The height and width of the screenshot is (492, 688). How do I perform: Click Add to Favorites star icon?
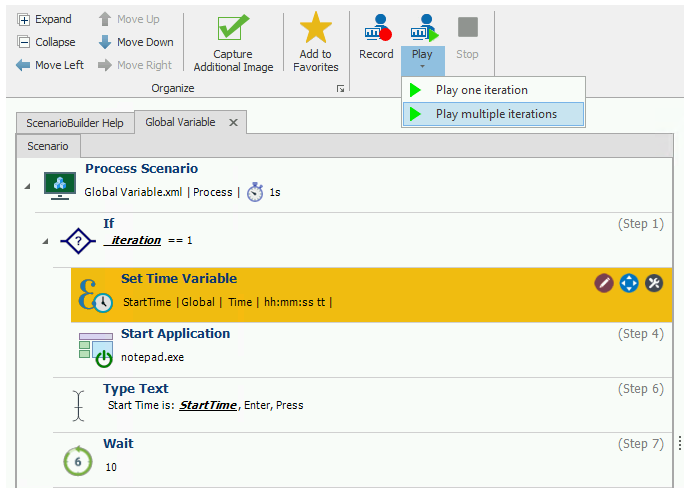pyautogui.click(x=315, y=27)
